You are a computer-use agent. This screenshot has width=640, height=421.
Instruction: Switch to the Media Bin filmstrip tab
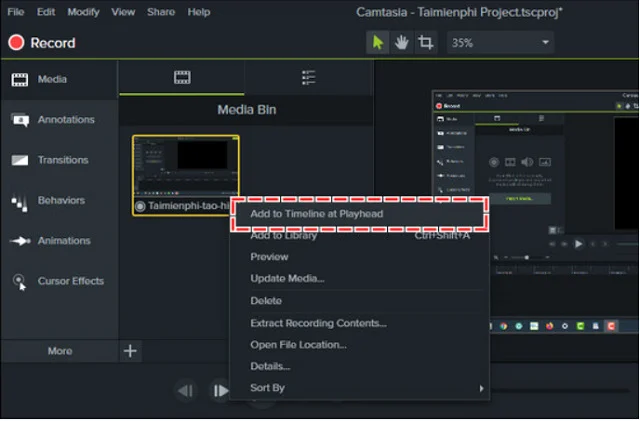pos(182,78)
